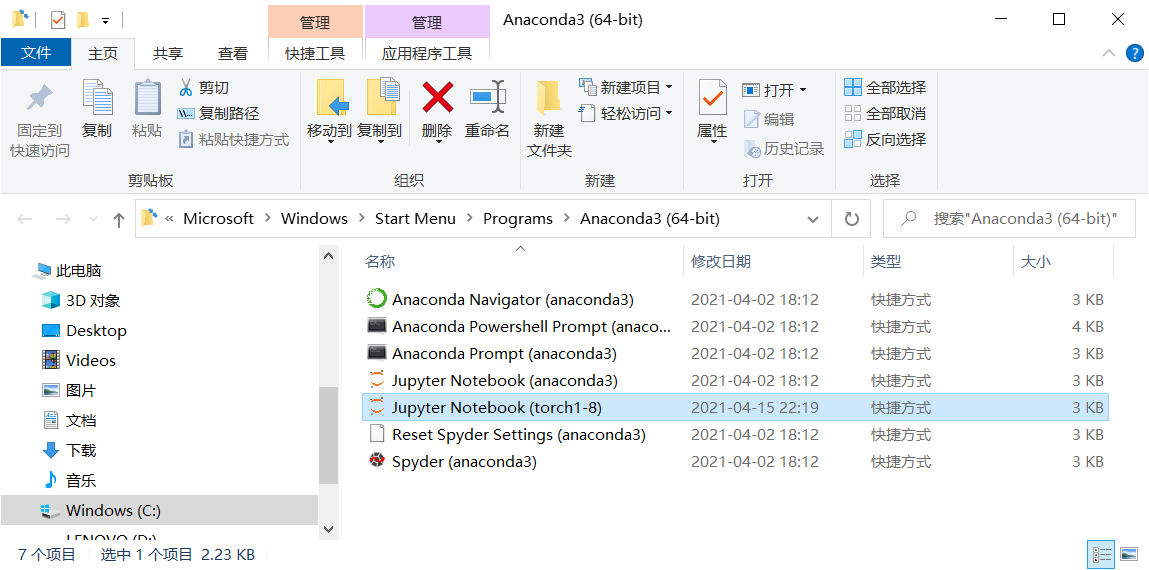Open the Shortcut Tools (快捷工具) tab
Screen dimensions: 1149x570
315,53
